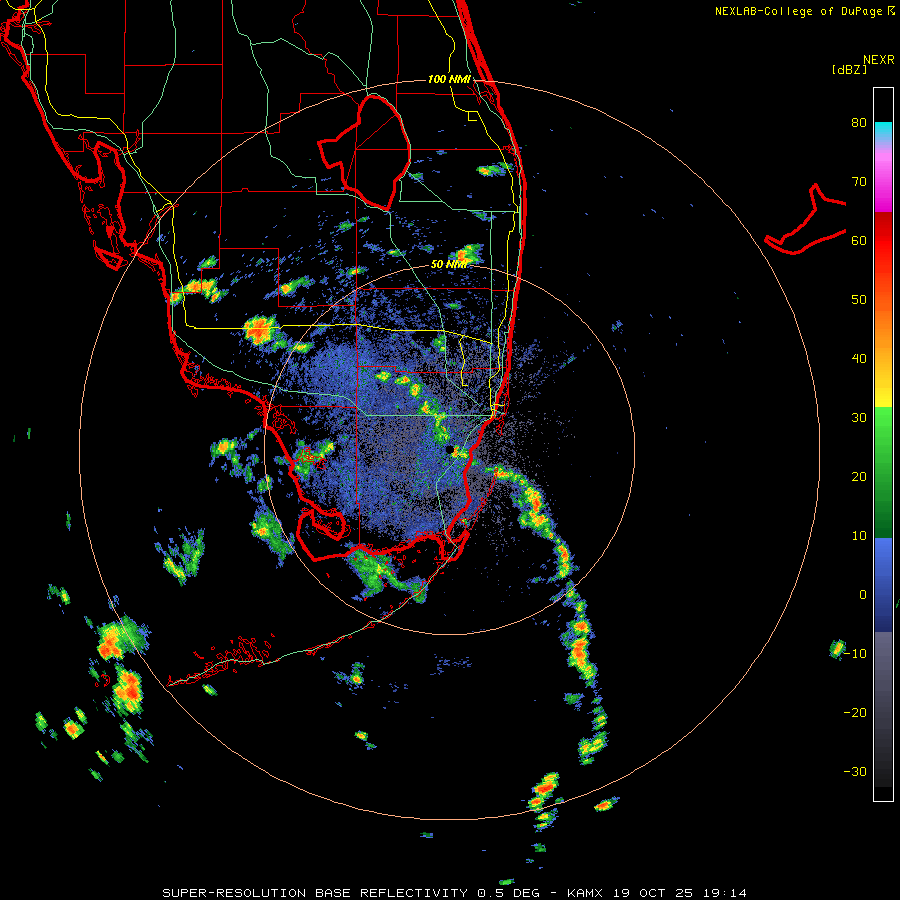
Task: Click the 60 value on the dBZ scale
Action: [x=859, y=240]
